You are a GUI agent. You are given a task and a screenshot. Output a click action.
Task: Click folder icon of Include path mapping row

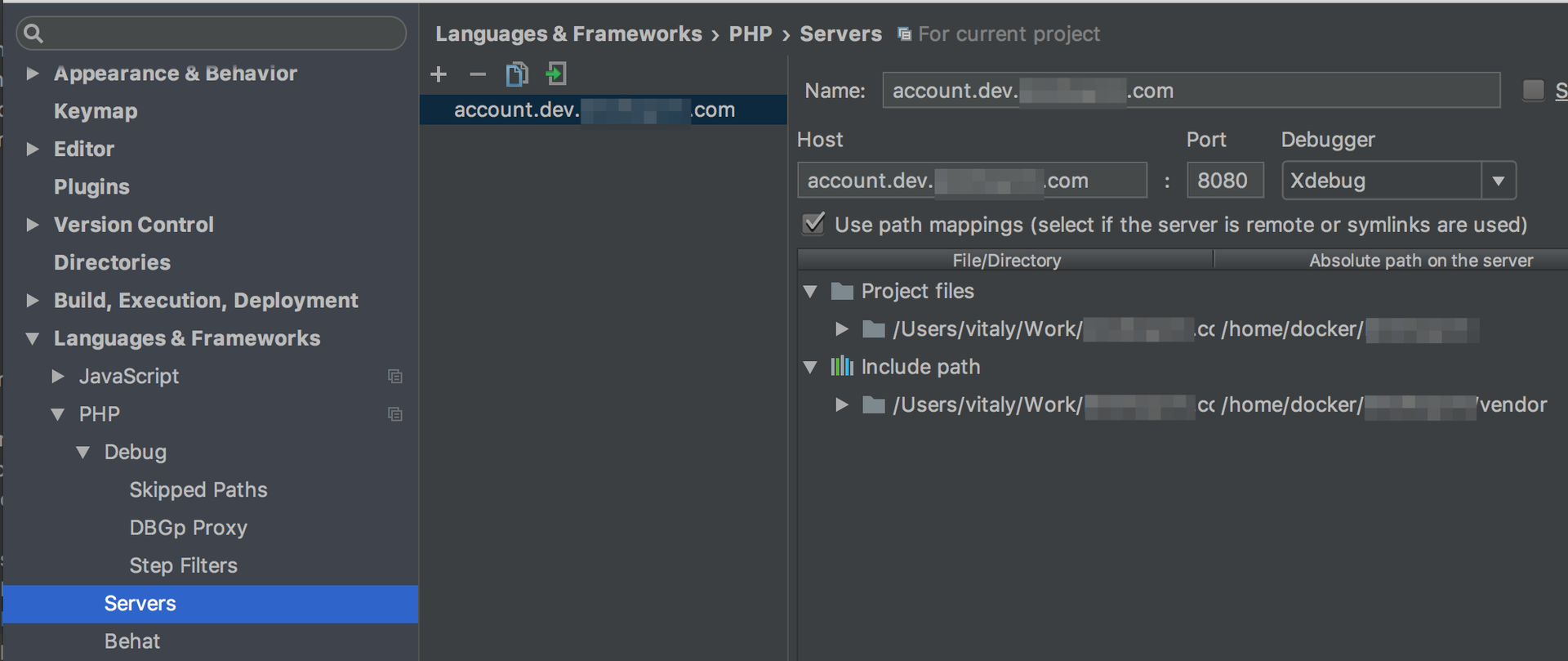[x=874, y=404]
